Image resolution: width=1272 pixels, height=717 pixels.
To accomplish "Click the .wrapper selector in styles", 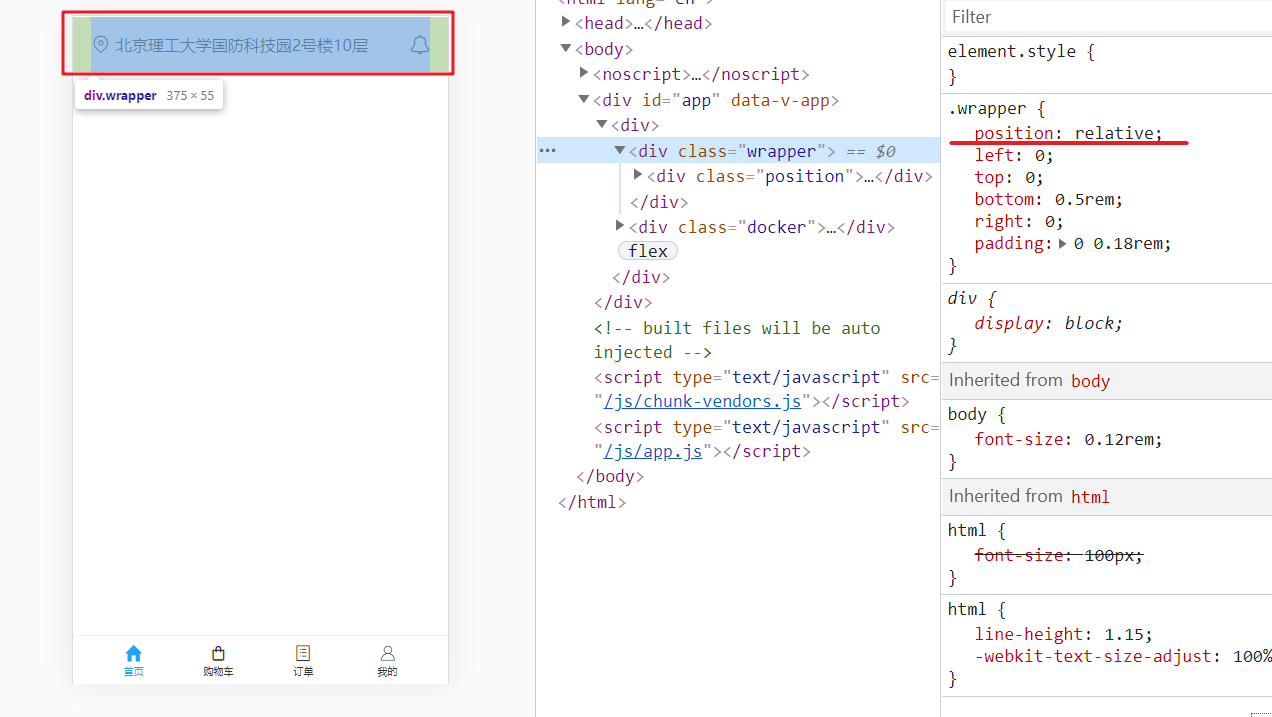I will point(986,108).
